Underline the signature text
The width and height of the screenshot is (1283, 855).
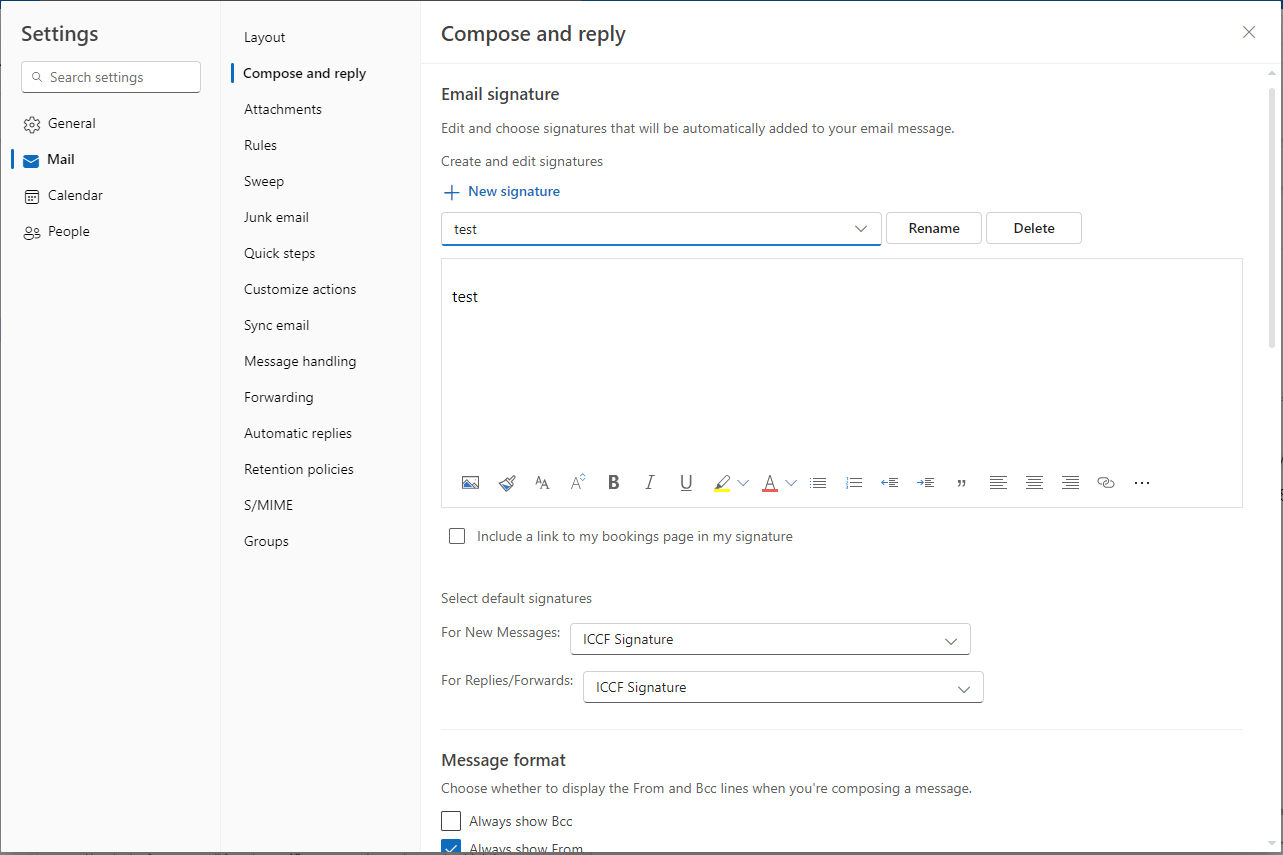[685, 482]
